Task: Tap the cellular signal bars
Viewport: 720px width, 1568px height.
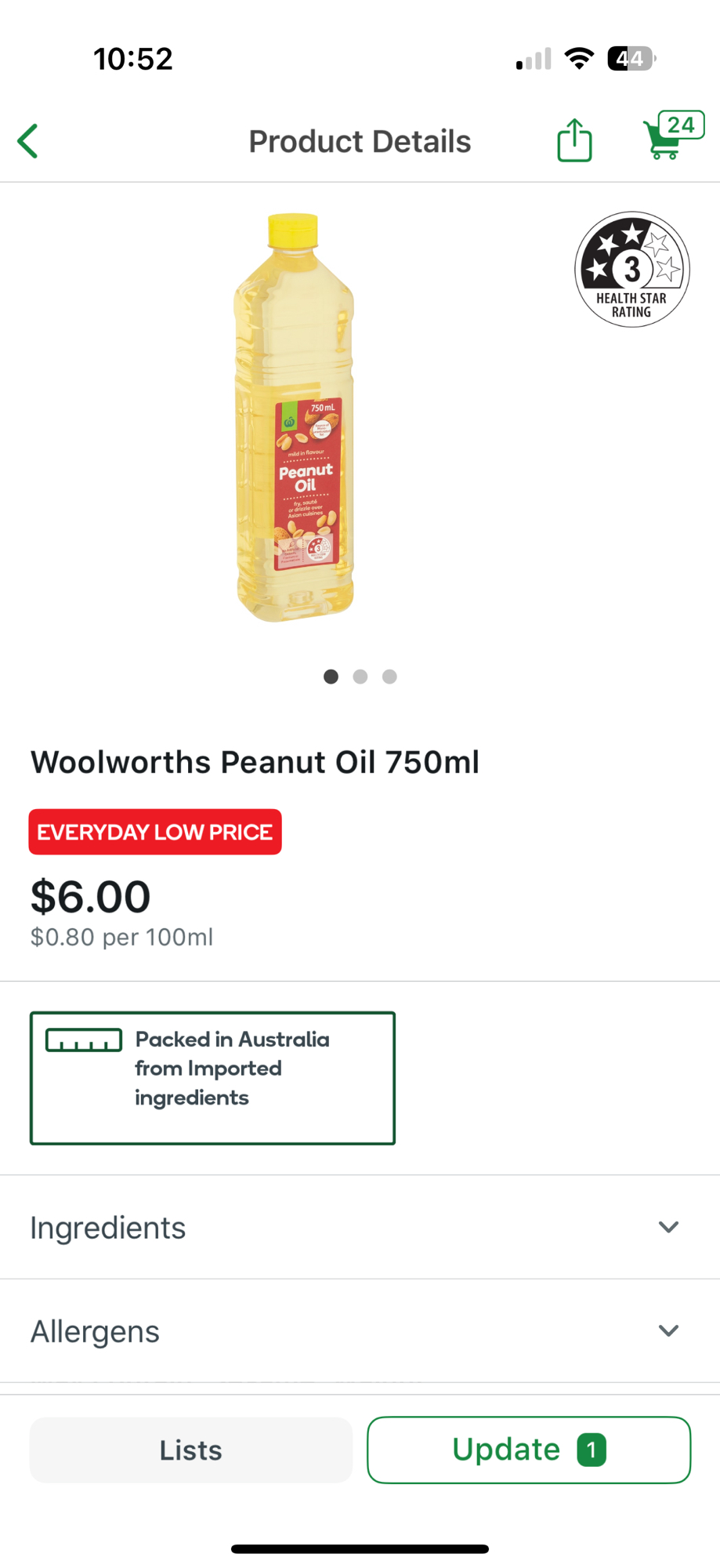Action: pos(534,60)
